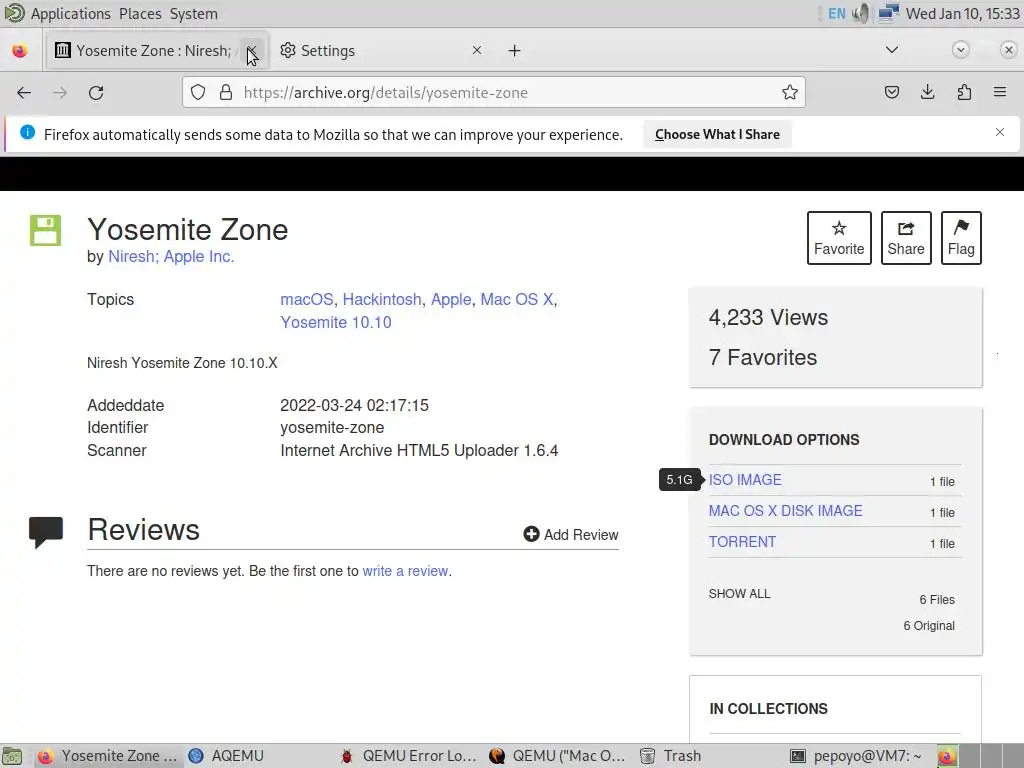Click the 6 Original files text
1024x768 pixels.
pos(929,626)
